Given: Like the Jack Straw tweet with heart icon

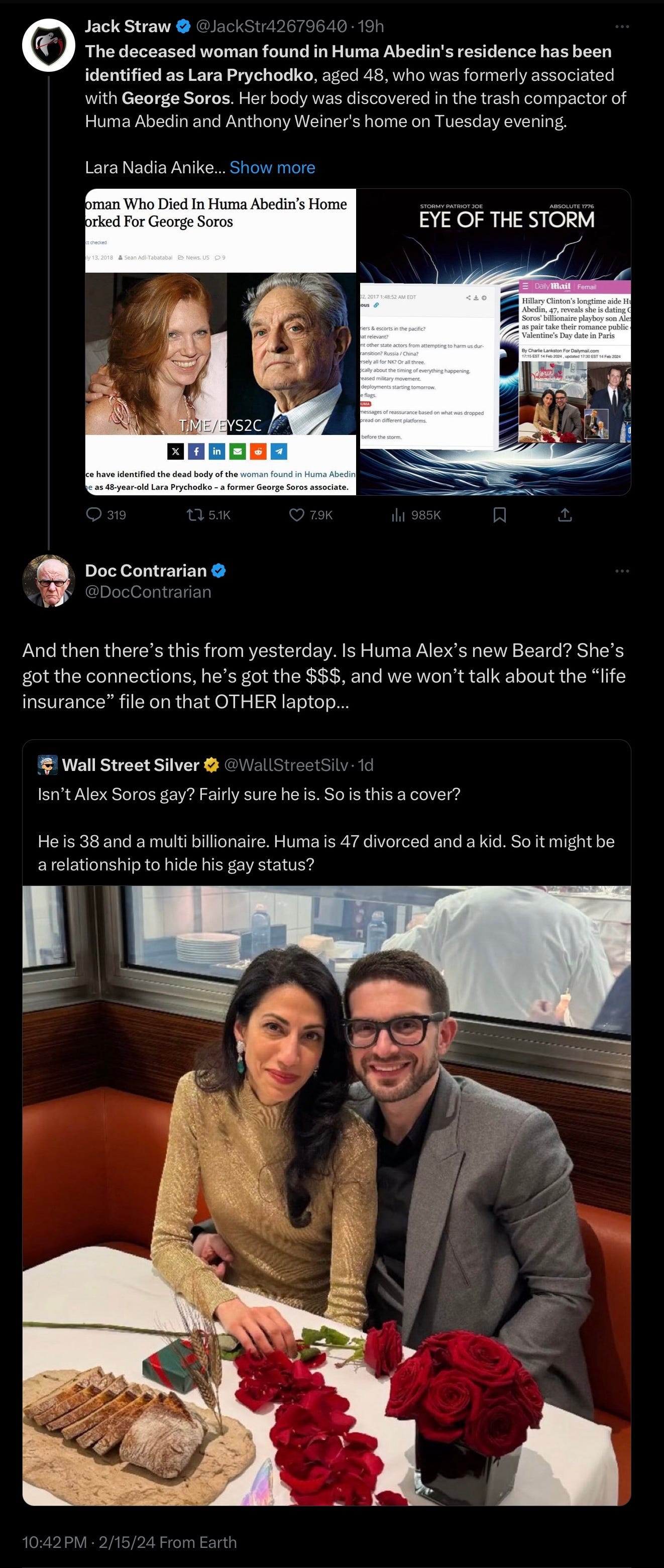Looking at the screenshot, I should click(310, 515).
